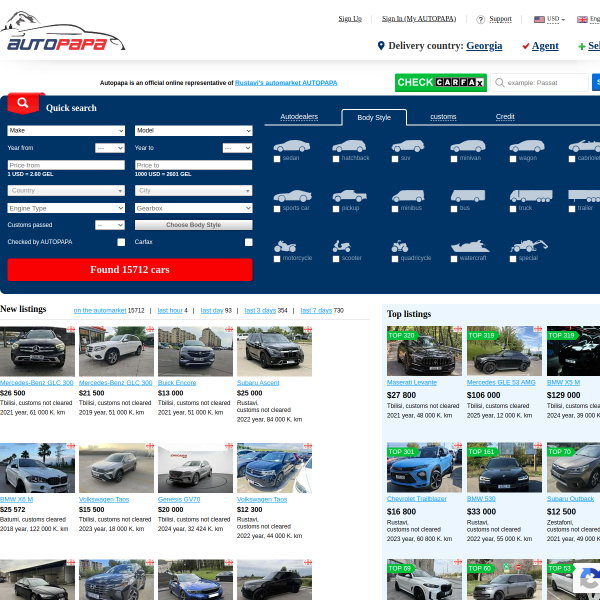Tick the hatchback checkbox

336,159
